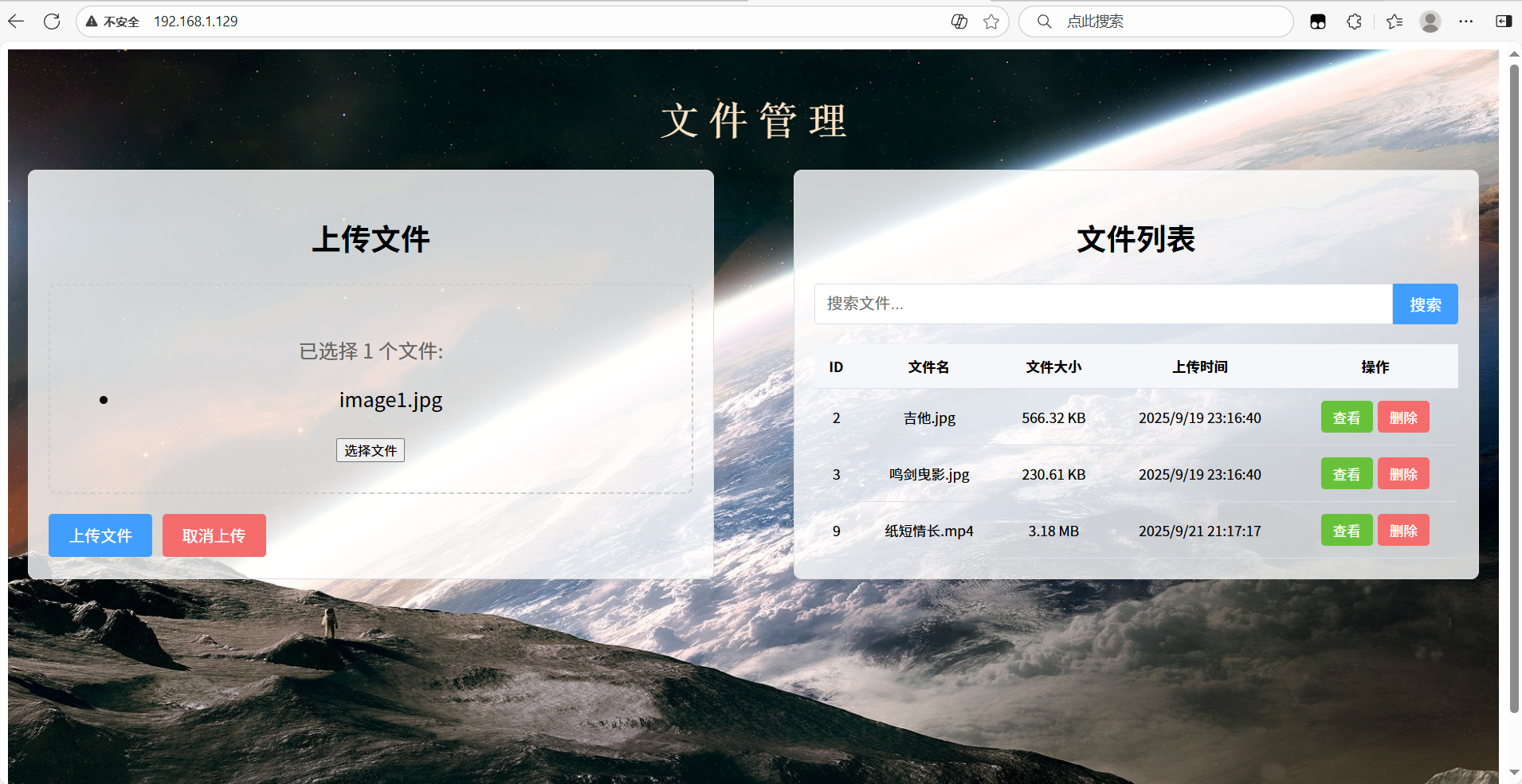
Task: Click the 上传时间 column header
Action: coord(1200,367)
